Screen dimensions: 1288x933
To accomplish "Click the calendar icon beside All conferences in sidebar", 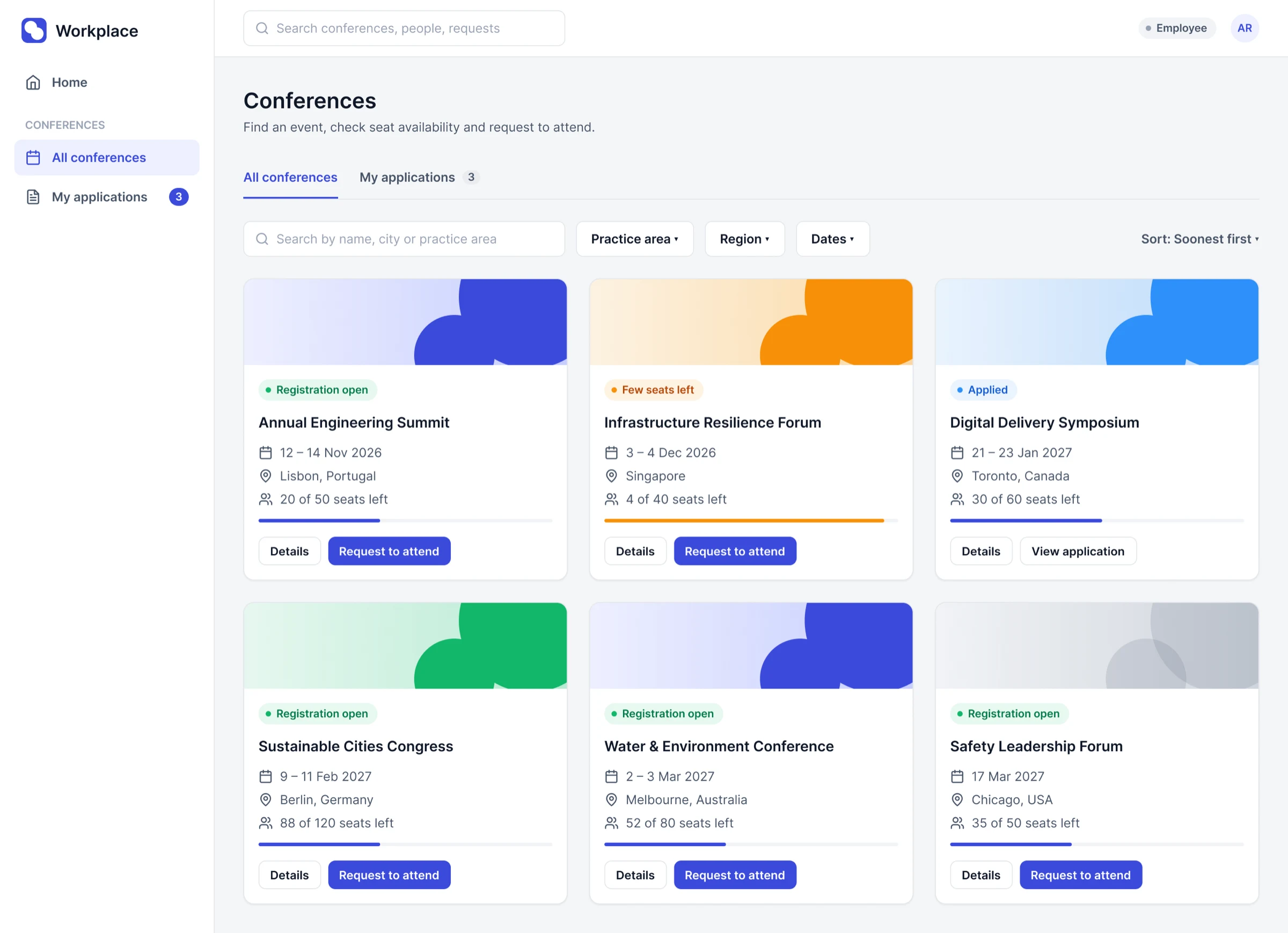I will pyautogui.click(x=33, y=157).
